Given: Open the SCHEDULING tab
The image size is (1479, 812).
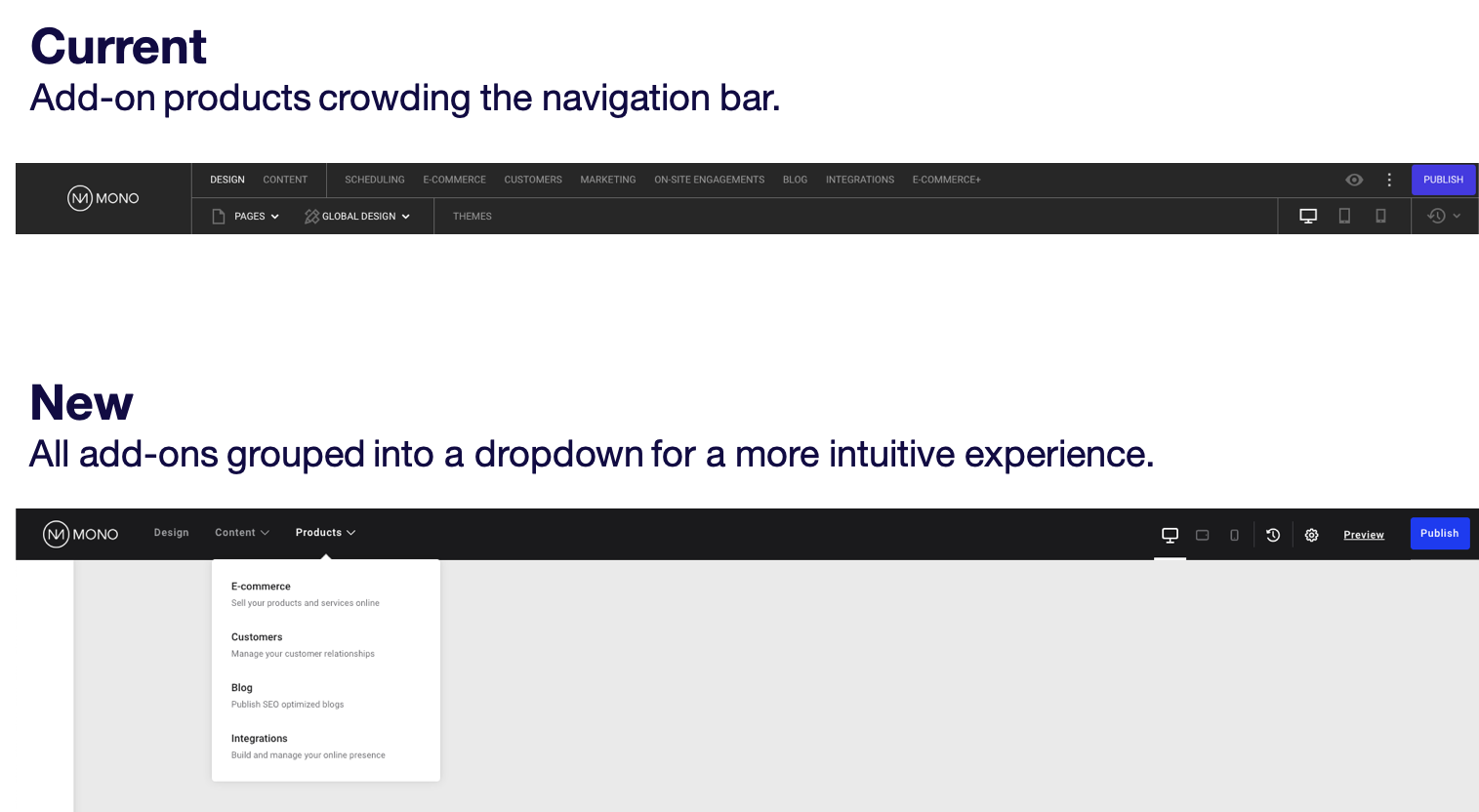Looking at the screenshot, I should (x=375, y=180).
